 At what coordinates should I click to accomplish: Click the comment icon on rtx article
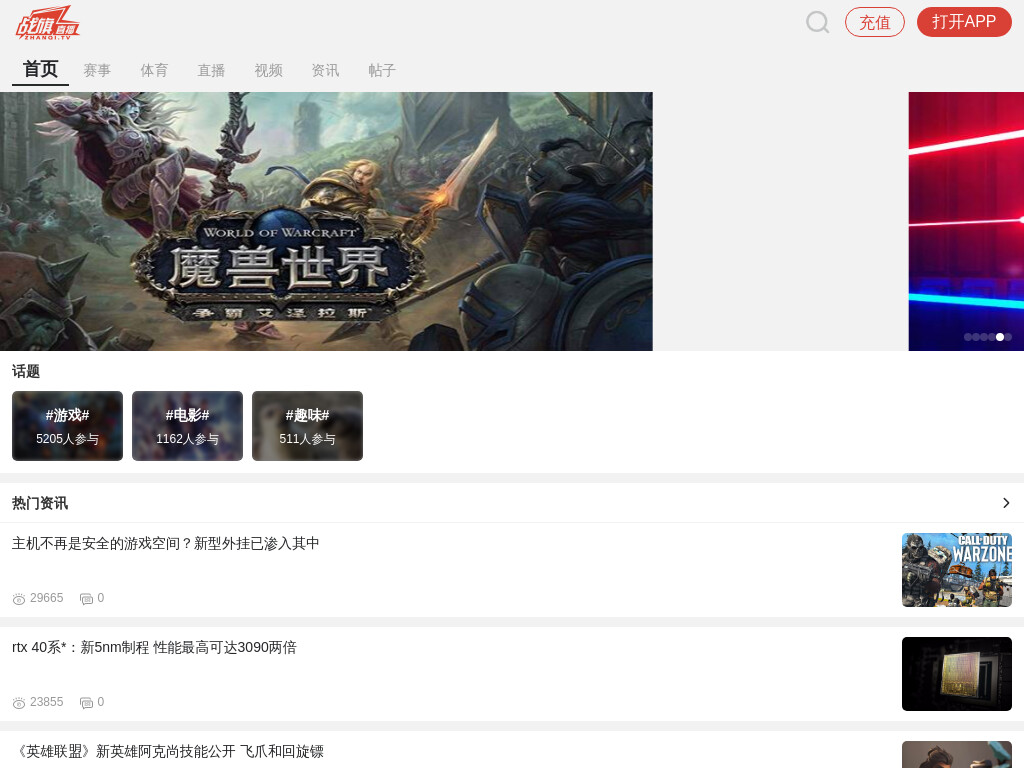[x=86, y=703]
